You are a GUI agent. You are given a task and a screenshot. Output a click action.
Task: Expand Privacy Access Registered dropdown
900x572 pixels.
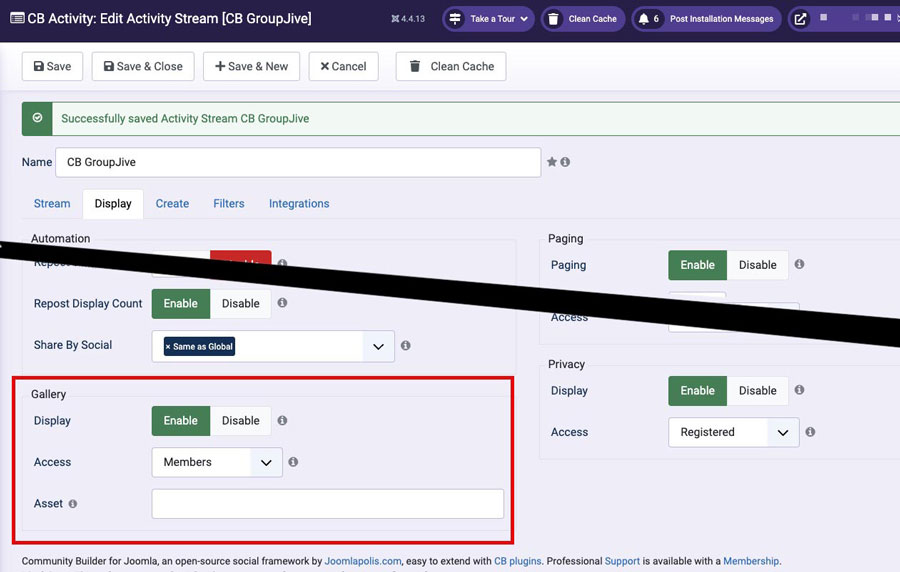click(733, 432)
